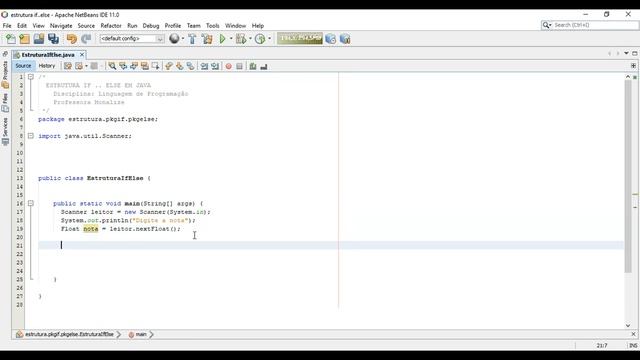
Task: Collapse the main method fold at line 16
Action: pyautogui.click(x=31, y=203)
